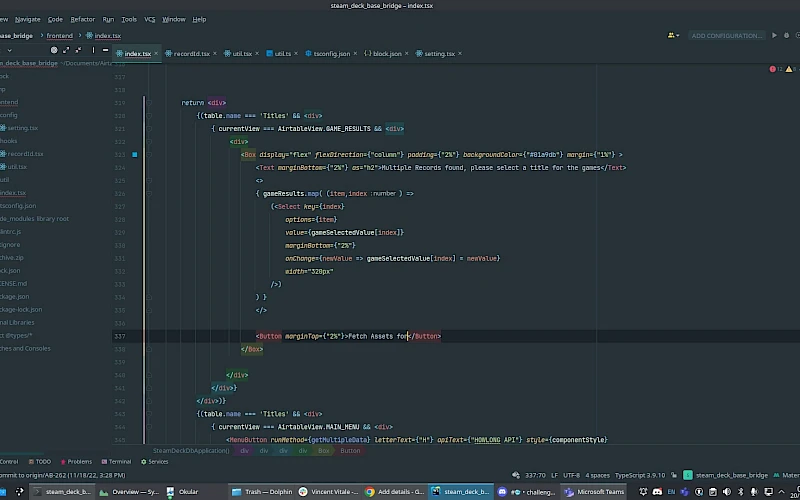The height and width of the screenshot is (500, 800).
Task: Click the expand all icon in project panel
Action: [66, 50]
